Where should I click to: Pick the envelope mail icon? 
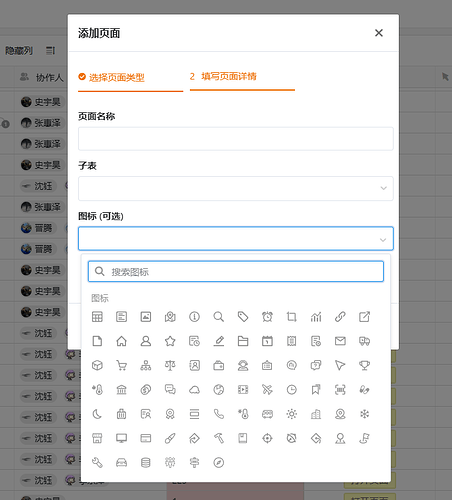(340, 341)
